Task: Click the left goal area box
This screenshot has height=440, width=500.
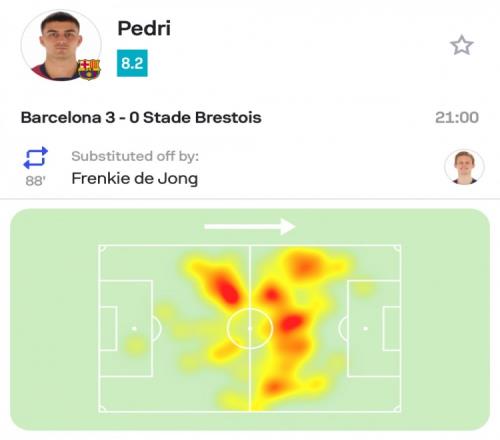Action: click(x=108, y=328)
